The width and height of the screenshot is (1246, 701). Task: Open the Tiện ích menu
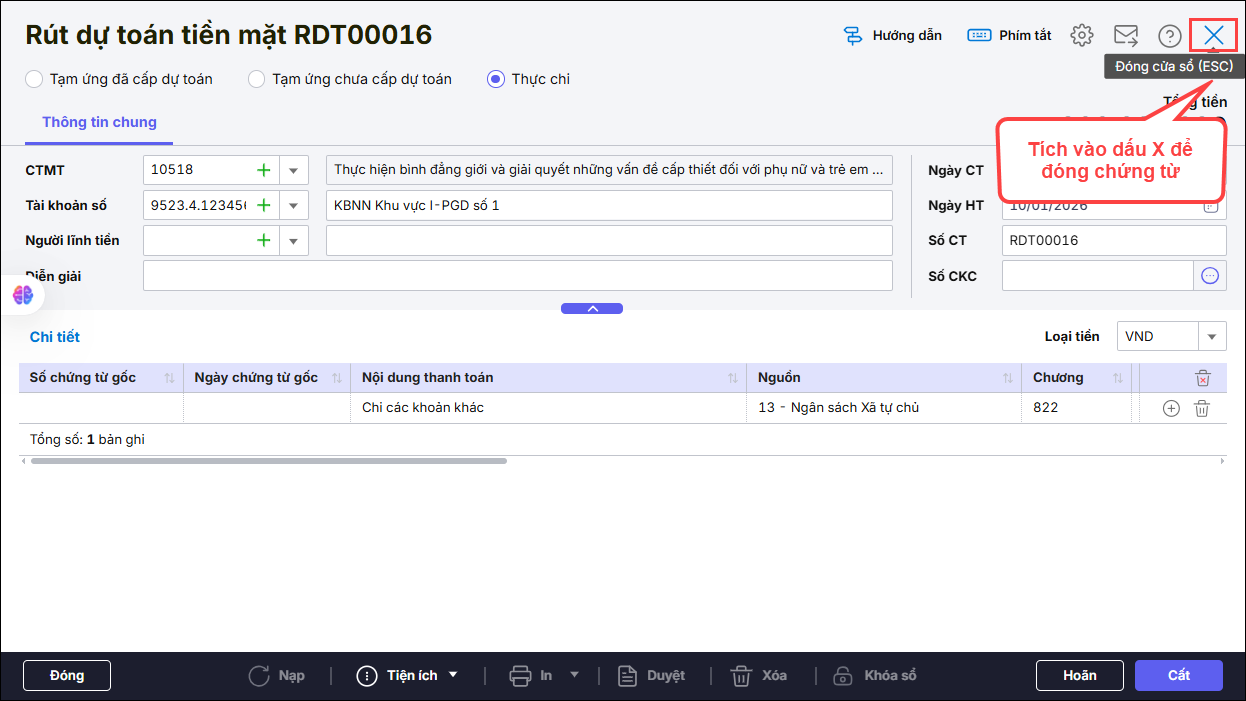click(408, 675)
